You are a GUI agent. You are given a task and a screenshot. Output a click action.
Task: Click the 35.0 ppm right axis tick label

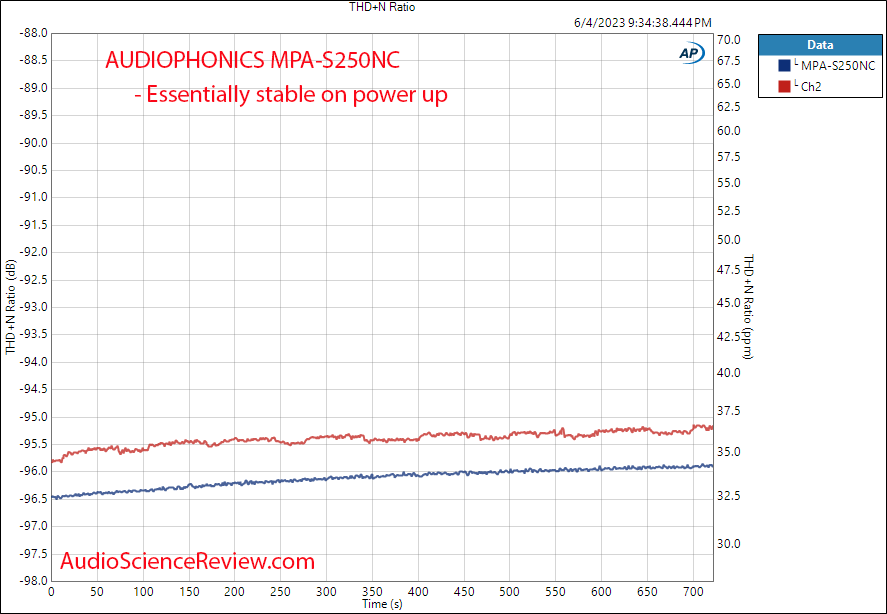(729, 452)
